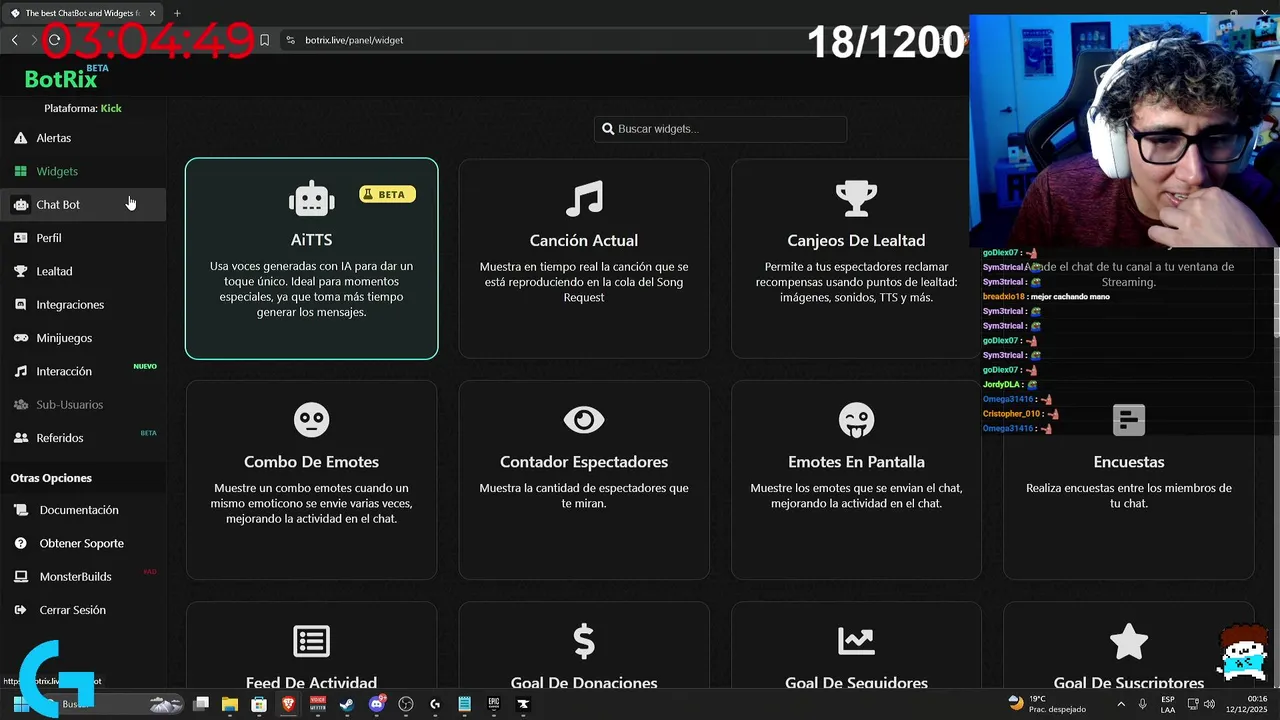The height and width of the screenshot is (720, 1280).
Task: Click the anvil icon on the taskbar
Action: pos(523,704)
